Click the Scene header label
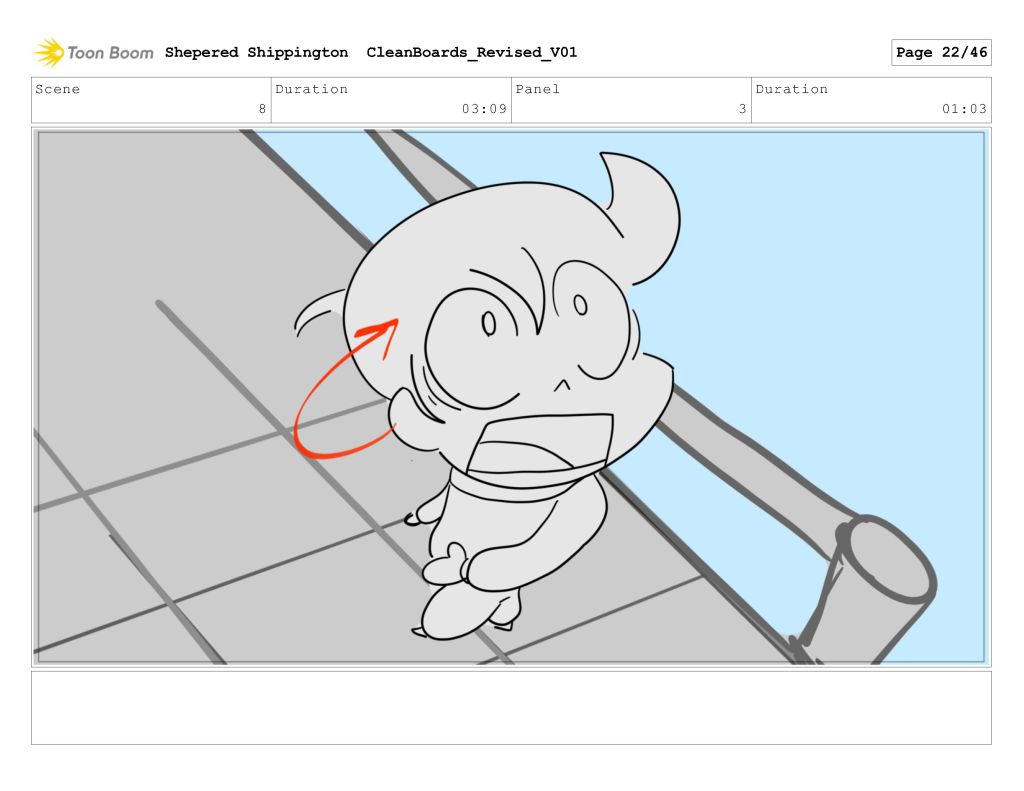The height and width of the screenshot is (791, 1024). click(x=57, y=89)
